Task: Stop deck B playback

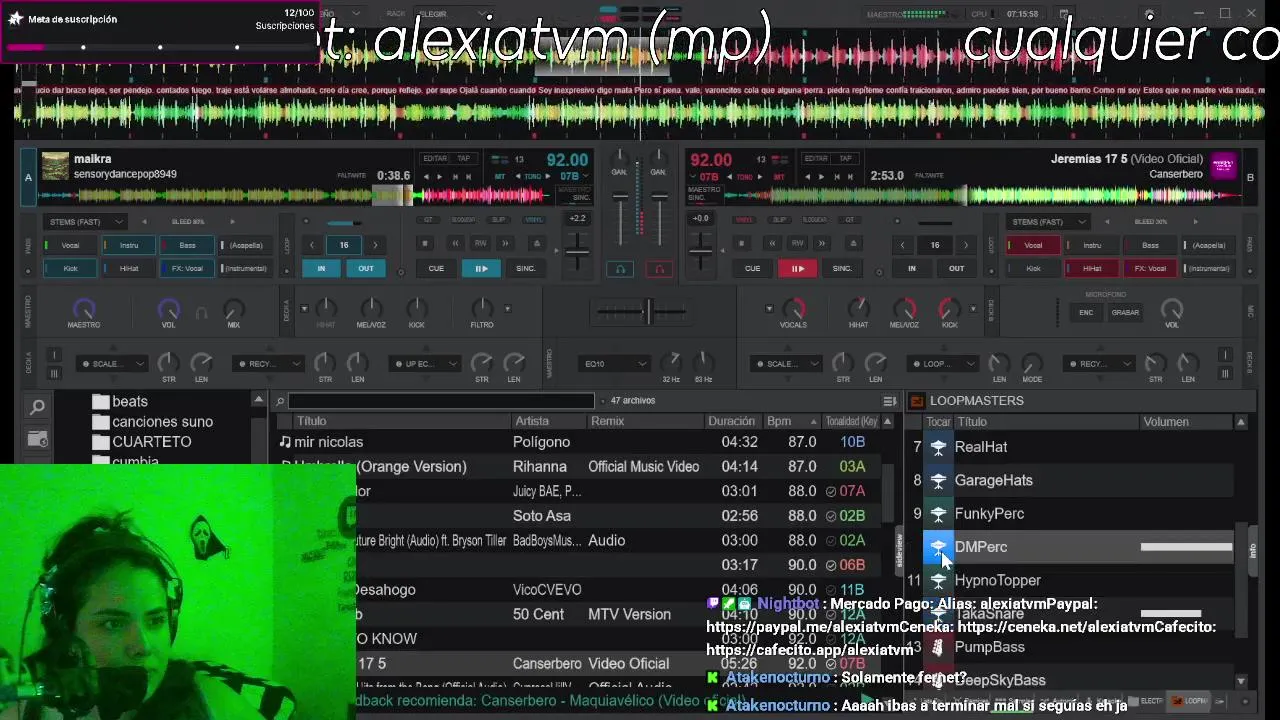Action: (x=741, y=243)
